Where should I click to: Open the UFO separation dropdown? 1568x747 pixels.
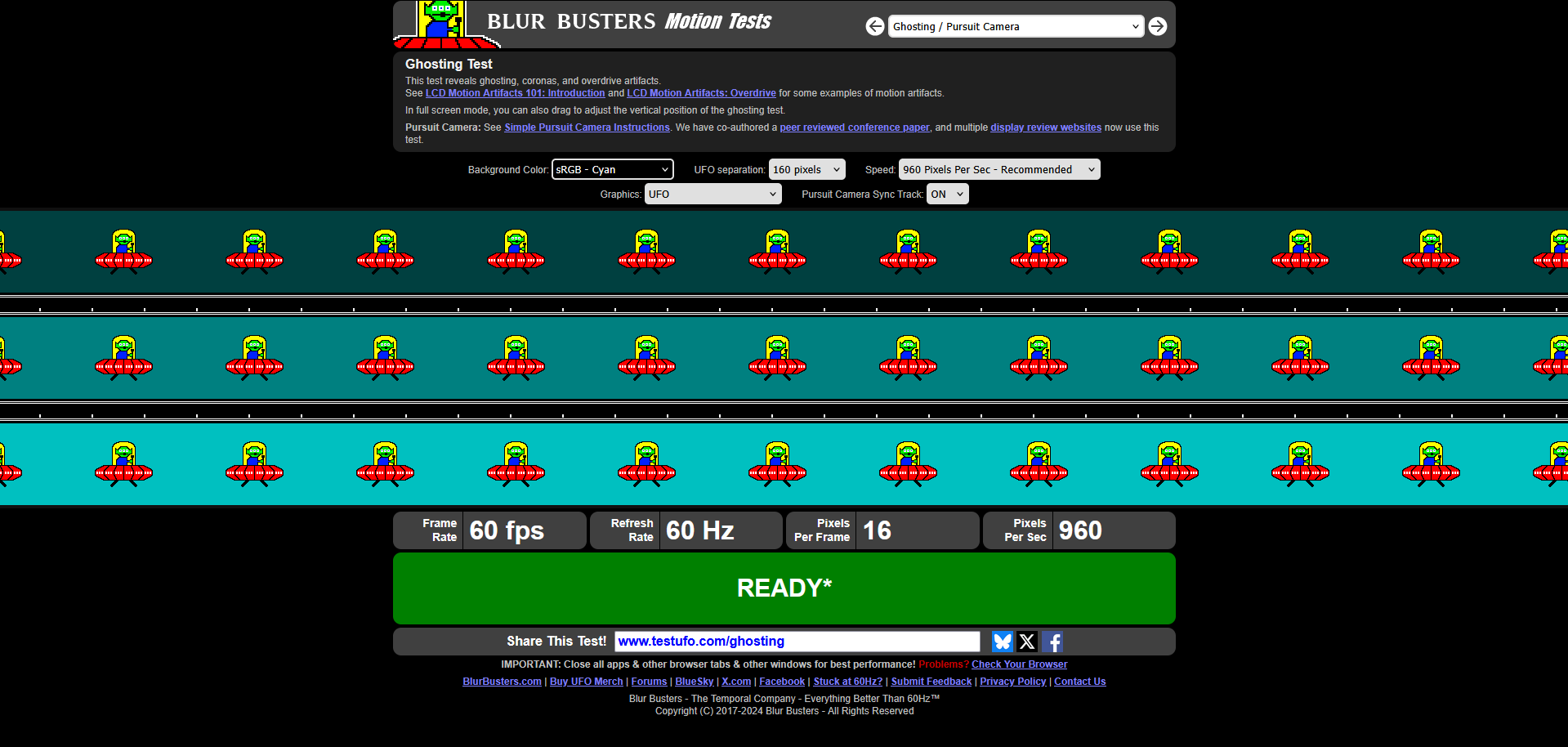[x=806, y=169]
